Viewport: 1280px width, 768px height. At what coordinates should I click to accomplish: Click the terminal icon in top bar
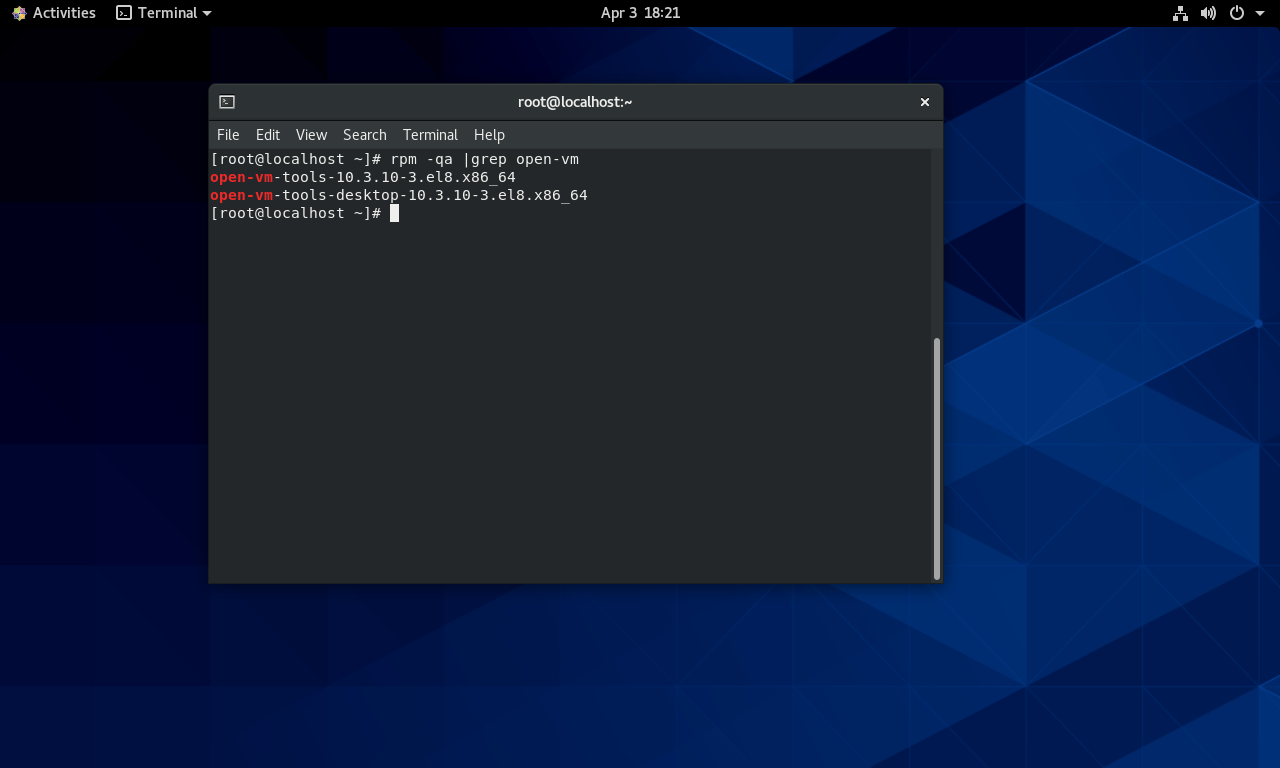[x=124, y=13]
